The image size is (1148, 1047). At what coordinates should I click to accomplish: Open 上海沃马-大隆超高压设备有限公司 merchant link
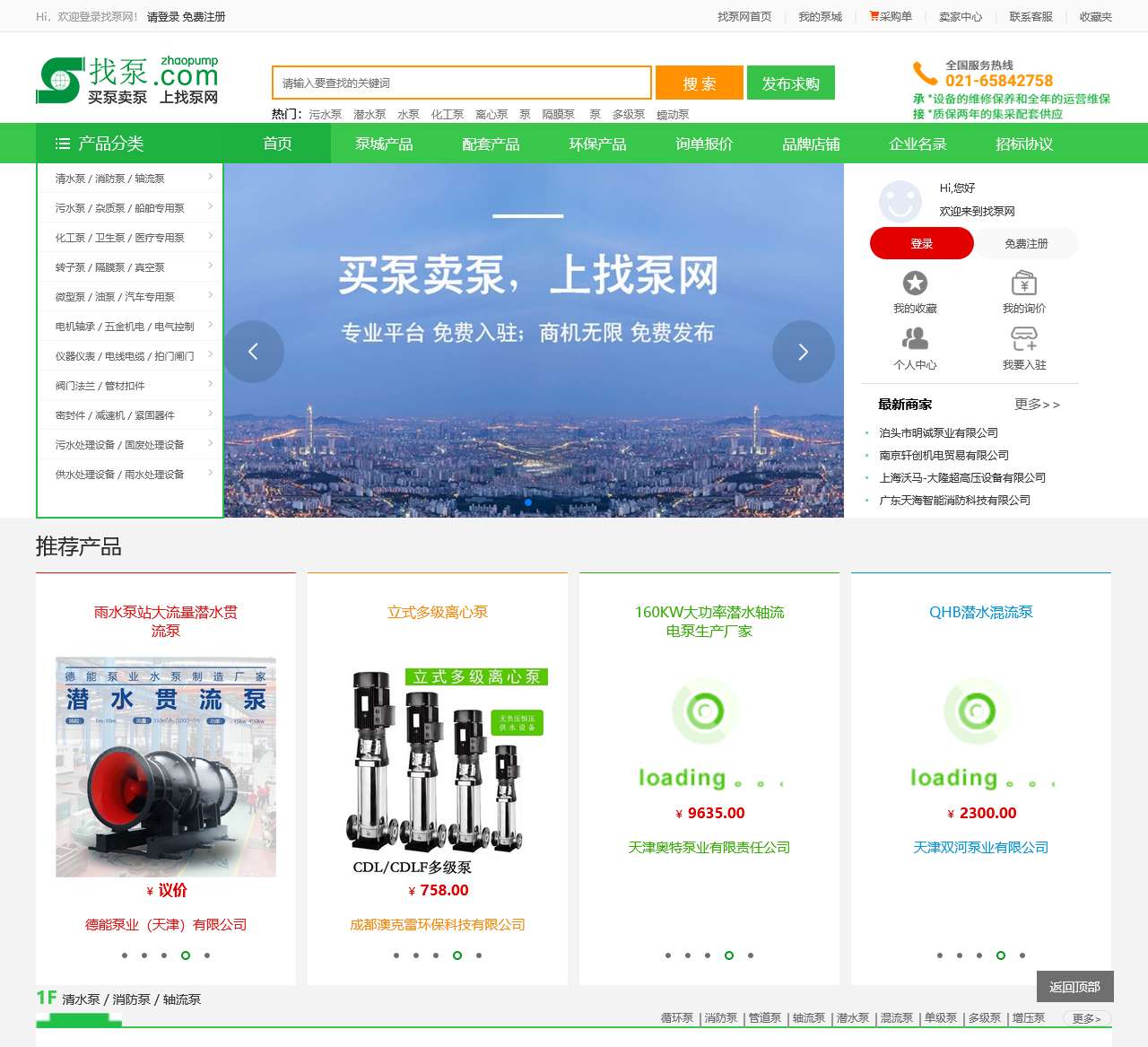click(962, 477)
